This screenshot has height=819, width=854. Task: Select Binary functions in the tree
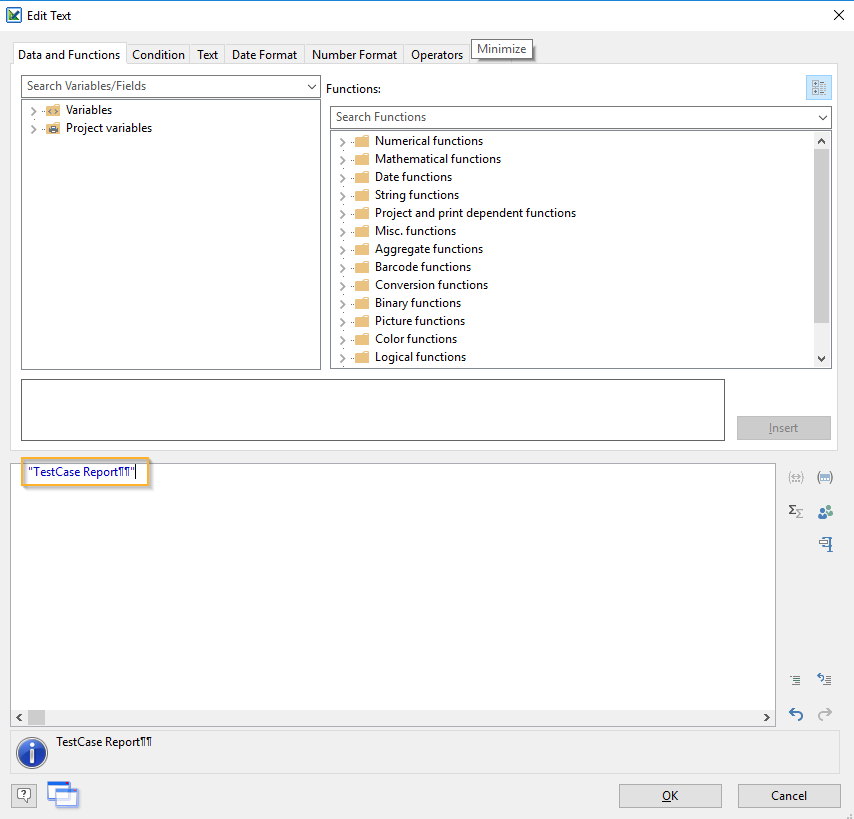tap(418, 303)
